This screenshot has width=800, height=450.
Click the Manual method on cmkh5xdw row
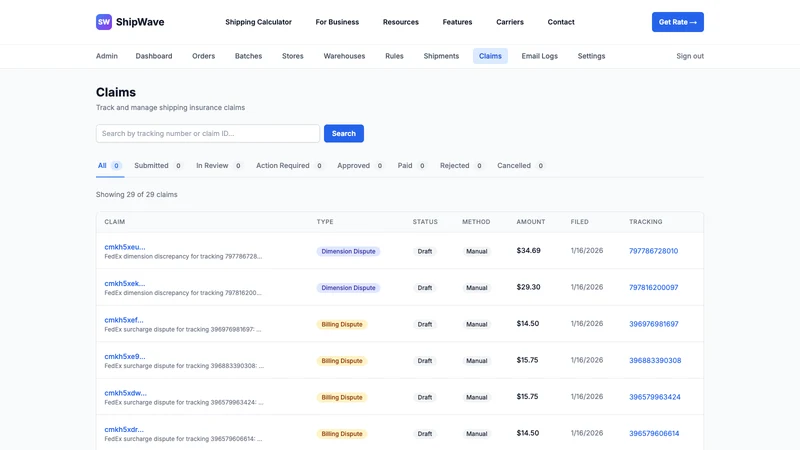pyautogui.click(x=477, y=397)
